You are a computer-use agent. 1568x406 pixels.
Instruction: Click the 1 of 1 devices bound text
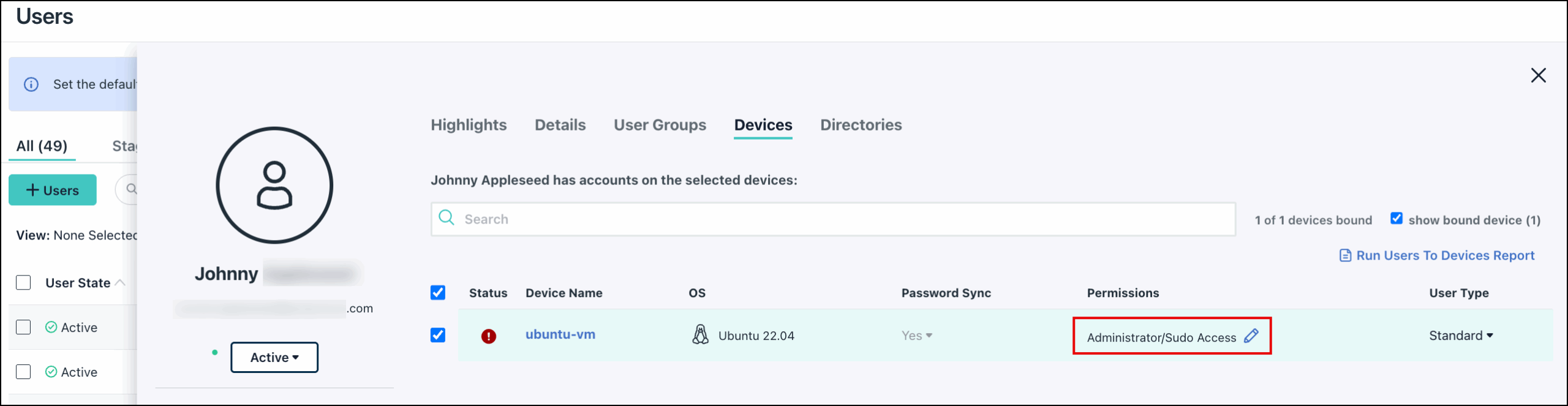(x=1313, y=220)
